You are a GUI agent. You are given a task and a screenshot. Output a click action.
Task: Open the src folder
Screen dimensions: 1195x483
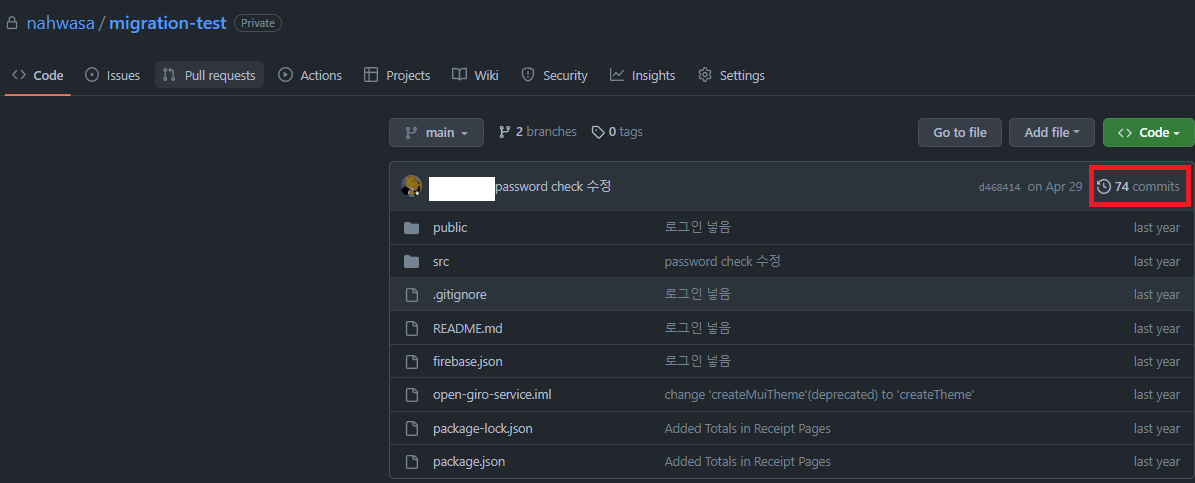441,261
